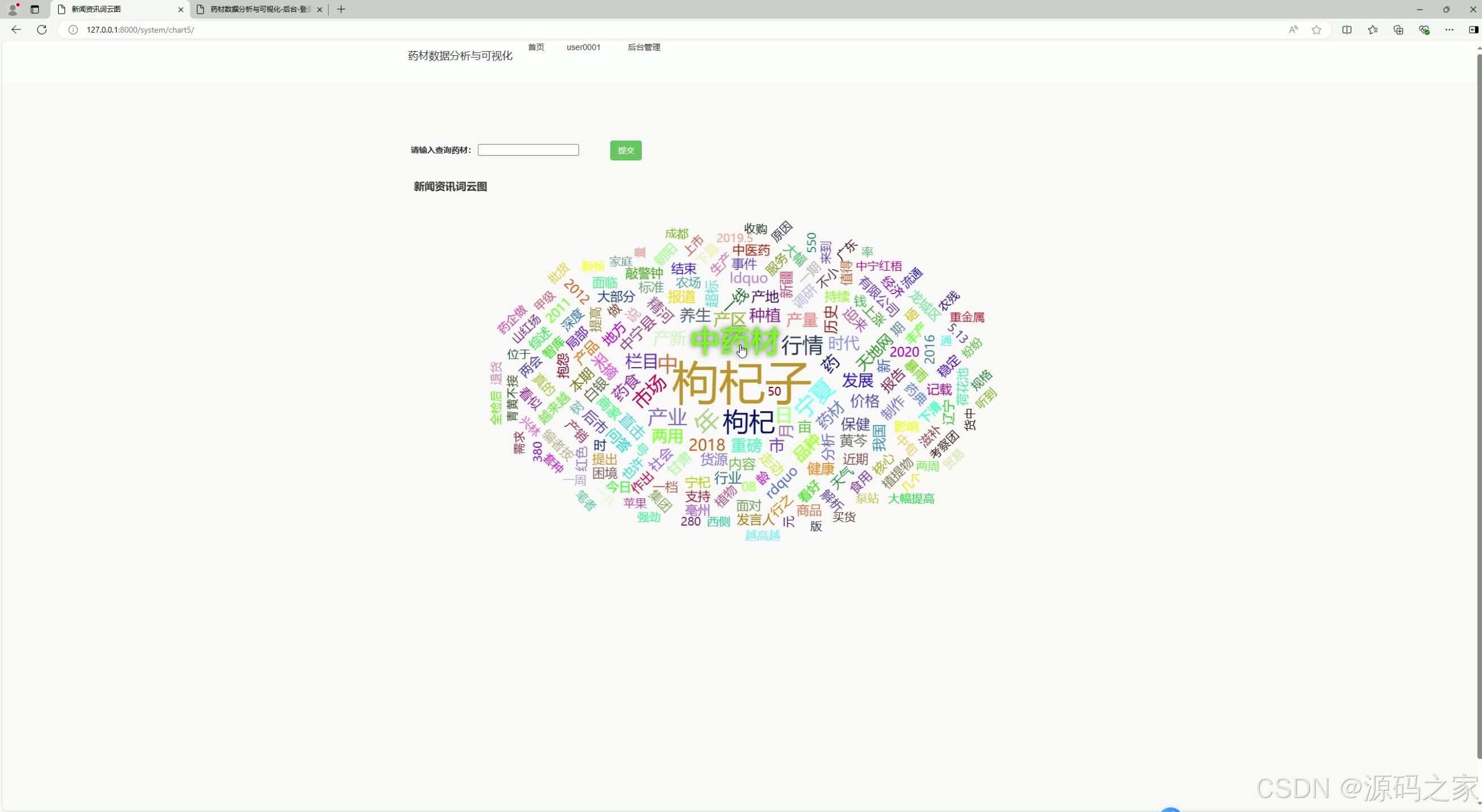Add this page to favorites

tap(1316, 29)
